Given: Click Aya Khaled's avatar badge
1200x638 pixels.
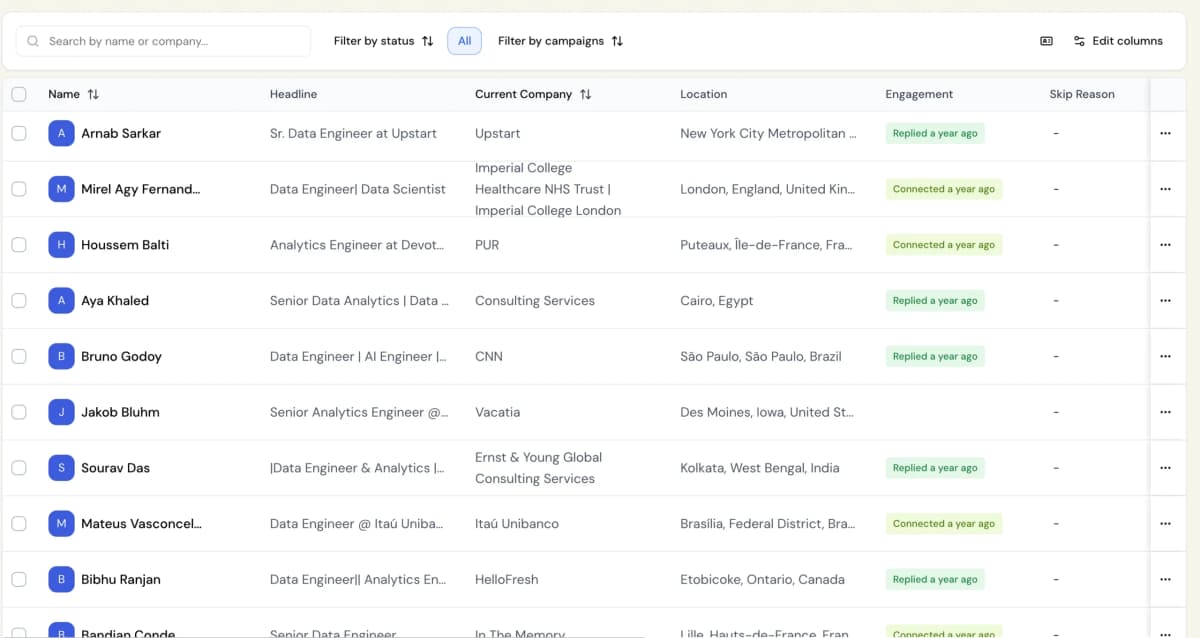Looking at the screenshot, I should point(61,301).
